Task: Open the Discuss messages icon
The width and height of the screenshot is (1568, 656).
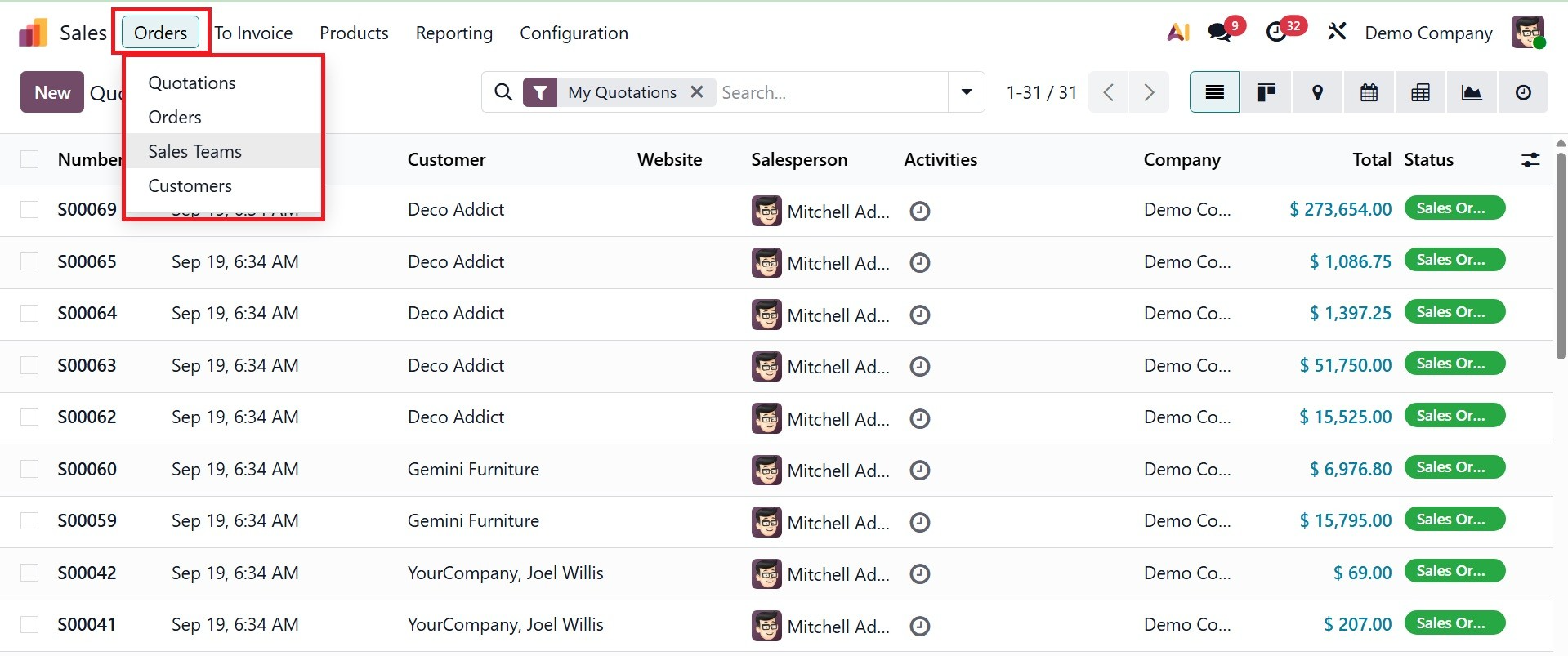Action: click(1220, 33)
